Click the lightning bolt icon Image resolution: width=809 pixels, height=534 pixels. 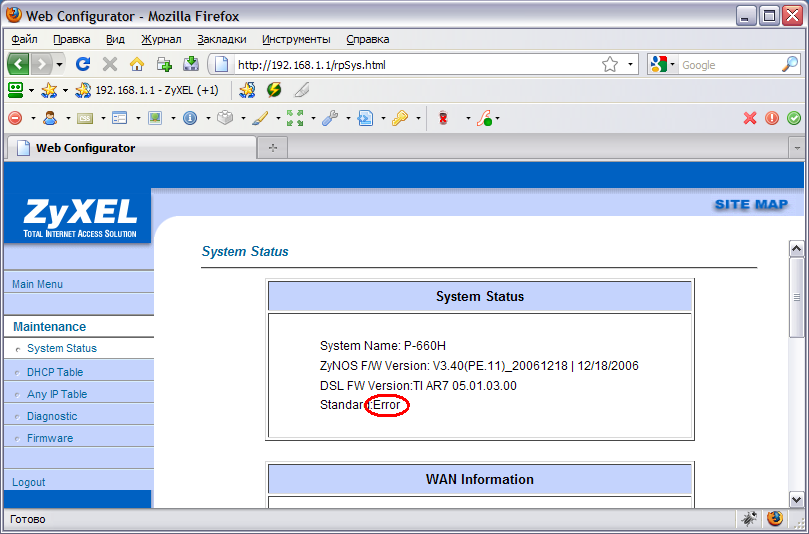(x=274, y=90)
